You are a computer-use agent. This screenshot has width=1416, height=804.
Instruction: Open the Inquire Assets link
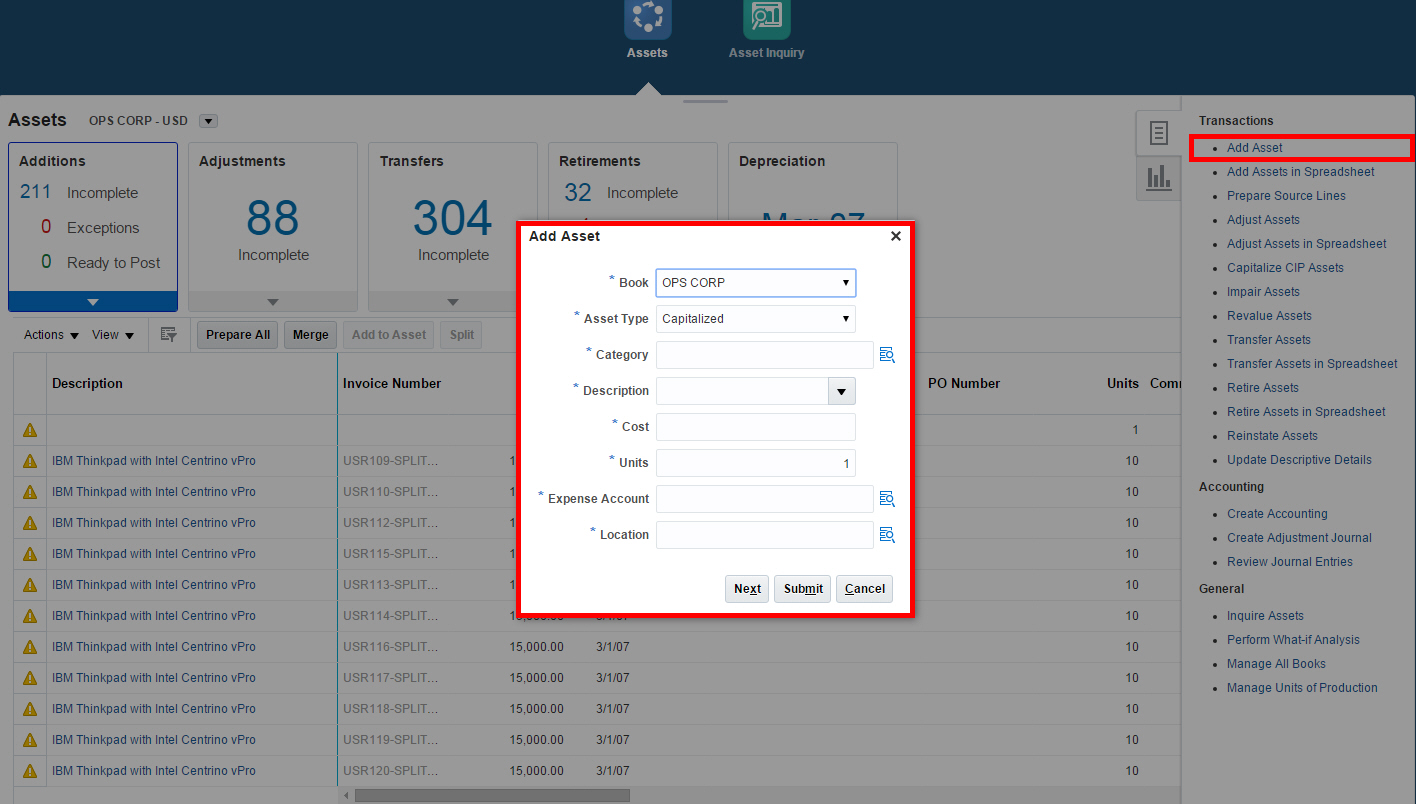[1265, 616]
